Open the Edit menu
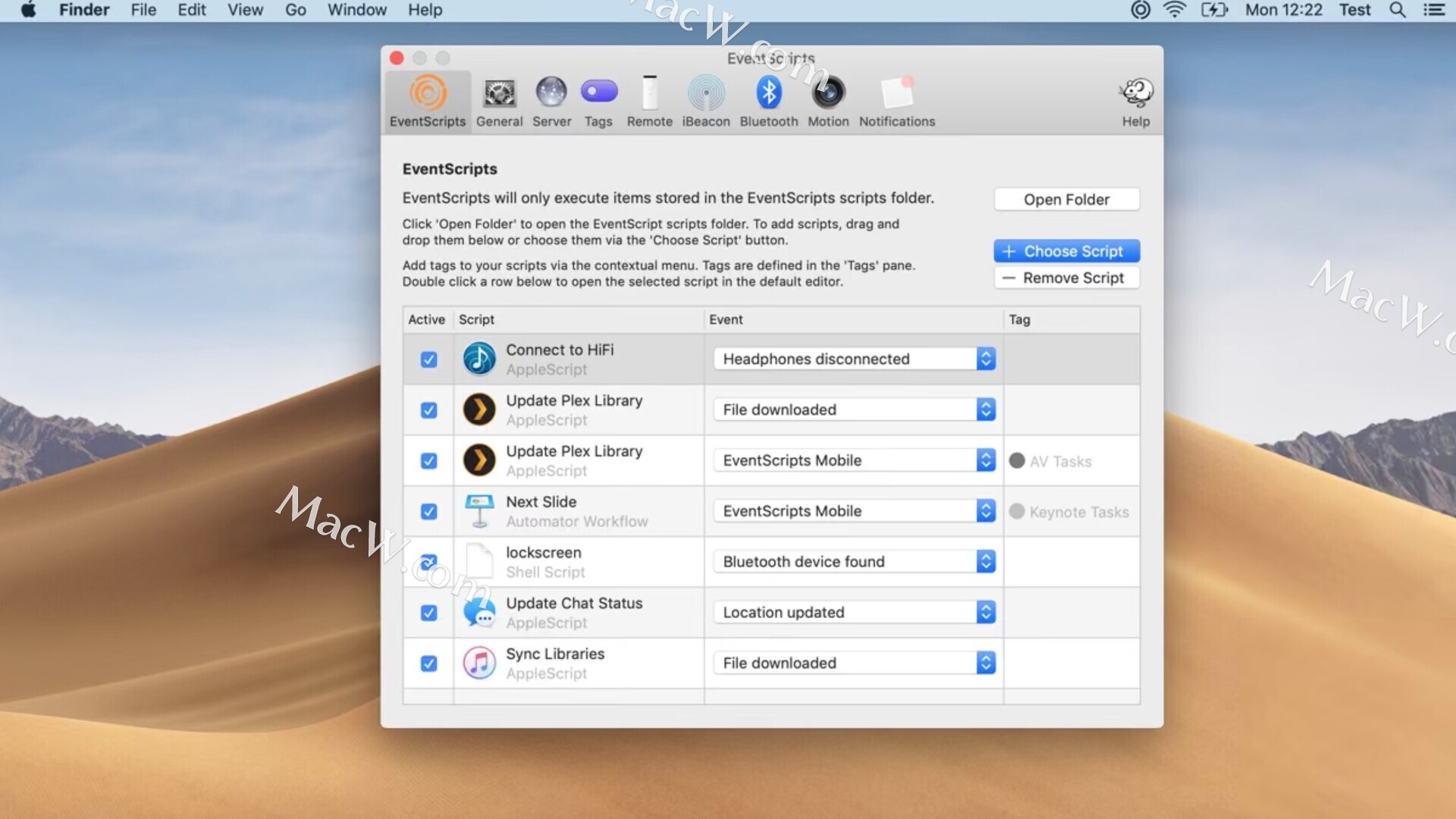The width and height of the screenshot is (1456, 819). click(x=192, y=10)
